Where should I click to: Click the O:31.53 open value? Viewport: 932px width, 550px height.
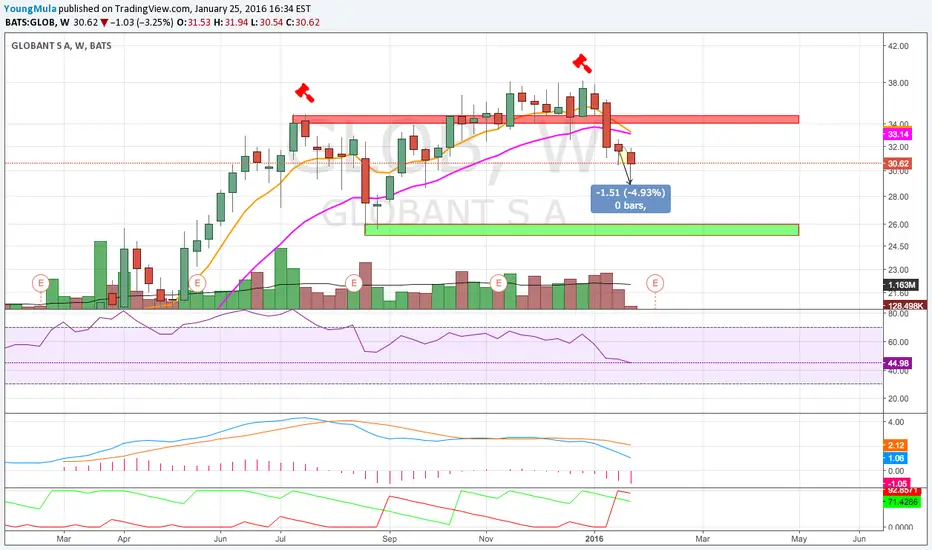(194, 23)
